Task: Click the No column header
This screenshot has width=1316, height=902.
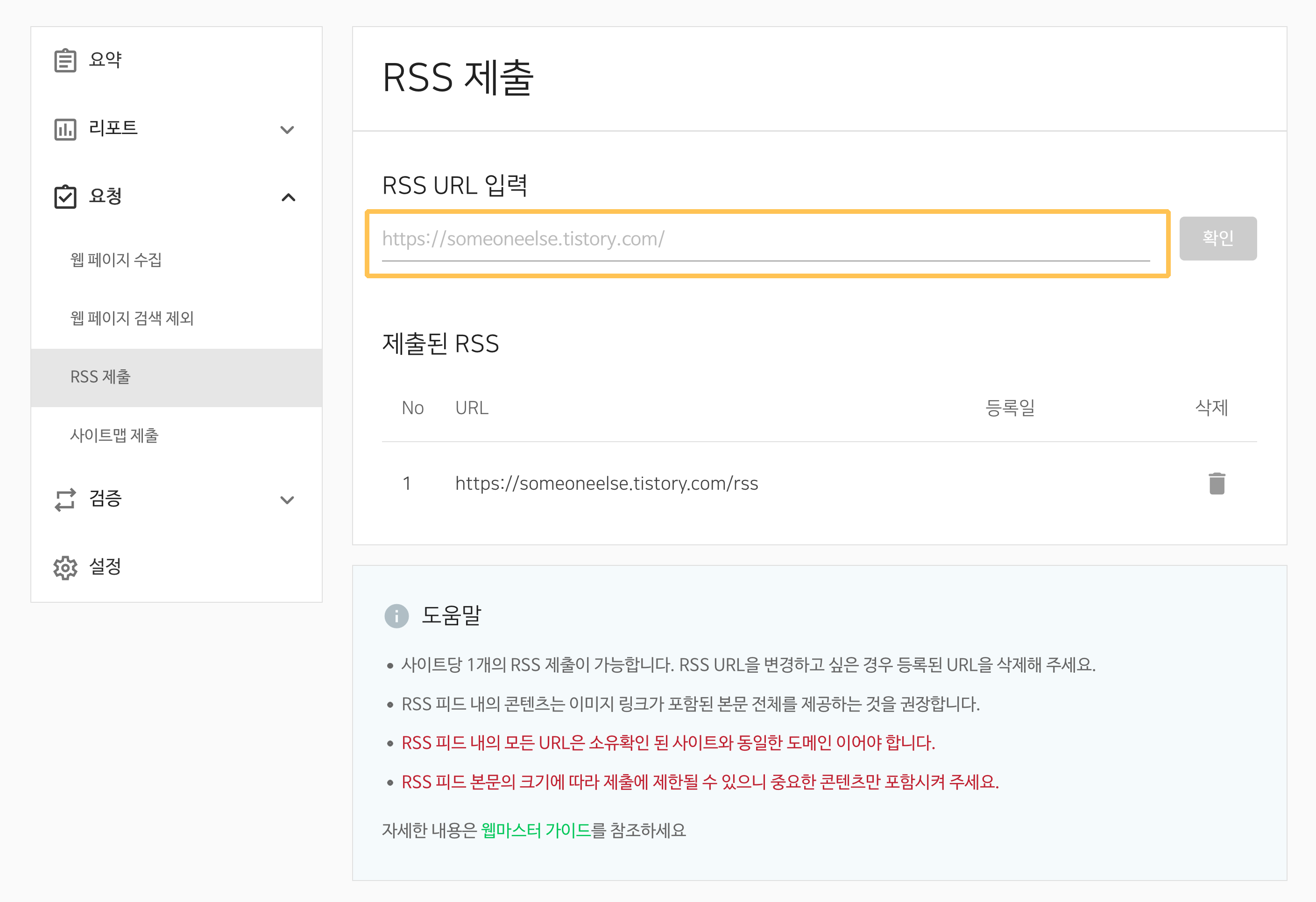Action: click(x=412, y=408)
